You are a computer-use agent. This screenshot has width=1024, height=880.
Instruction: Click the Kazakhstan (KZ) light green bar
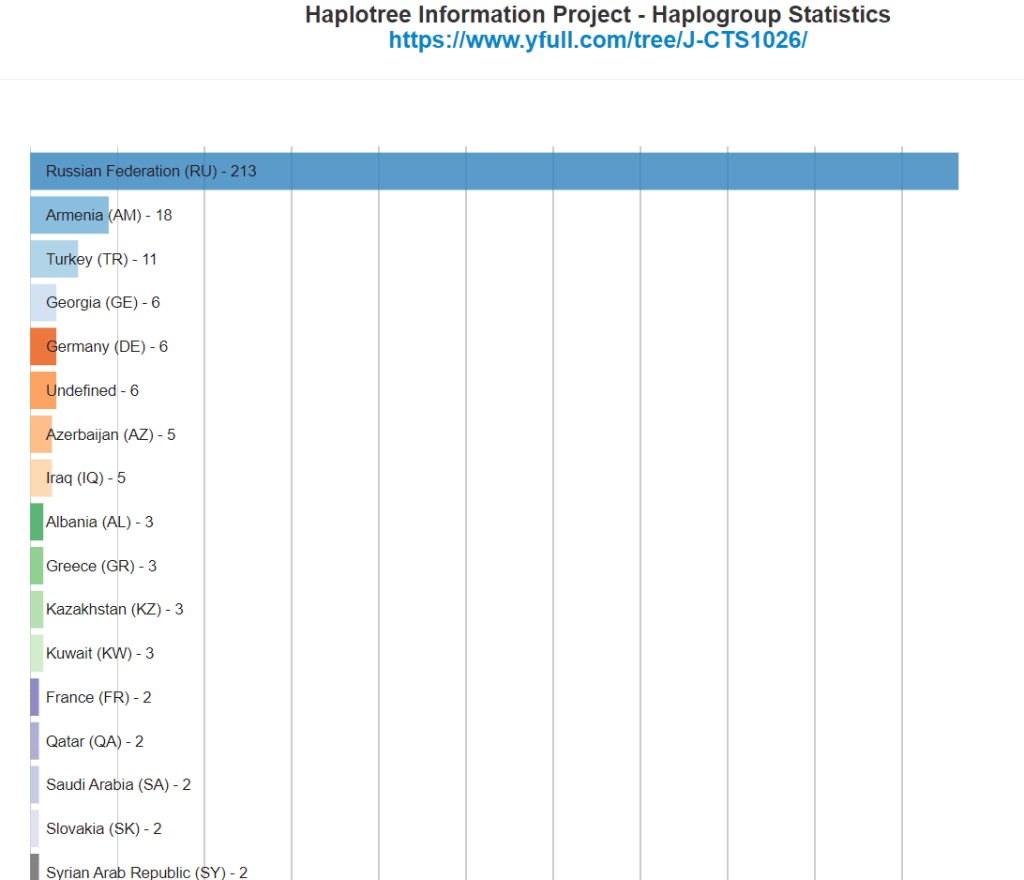coord(37,610)
